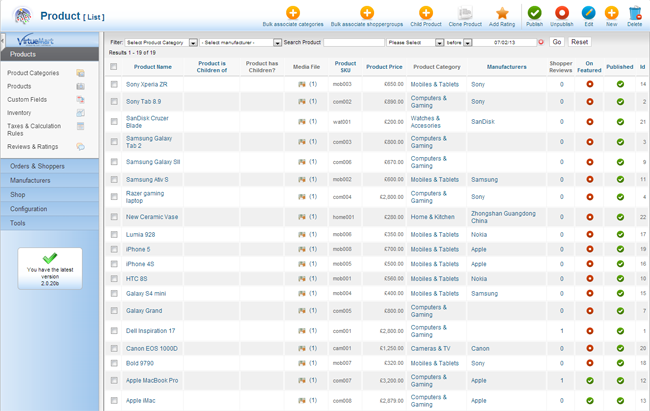Click the Delete trash icon

point(635,14)
